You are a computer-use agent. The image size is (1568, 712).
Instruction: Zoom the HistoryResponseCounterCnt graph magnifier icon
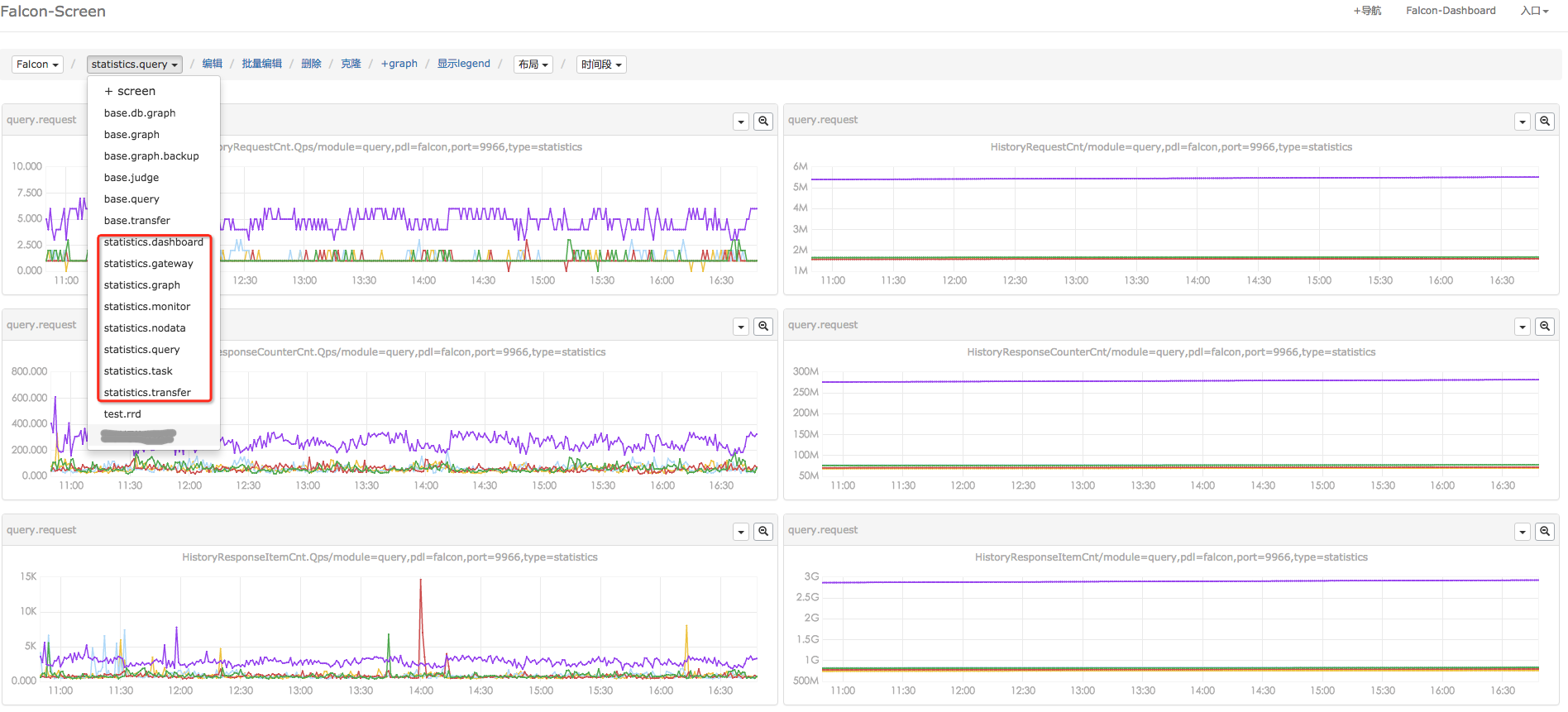(x=1544, y=326)
